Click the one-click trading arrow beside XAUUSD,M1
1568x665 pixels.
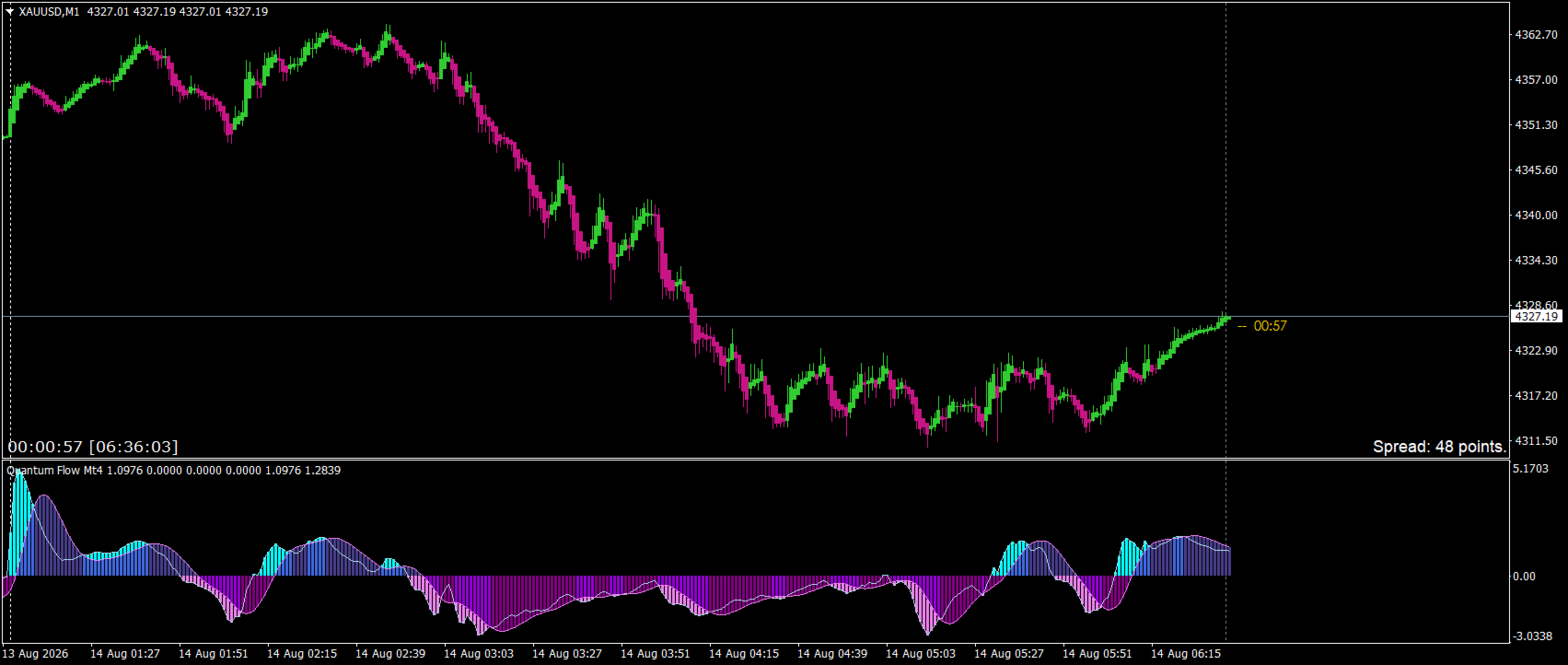click(9, 12)
